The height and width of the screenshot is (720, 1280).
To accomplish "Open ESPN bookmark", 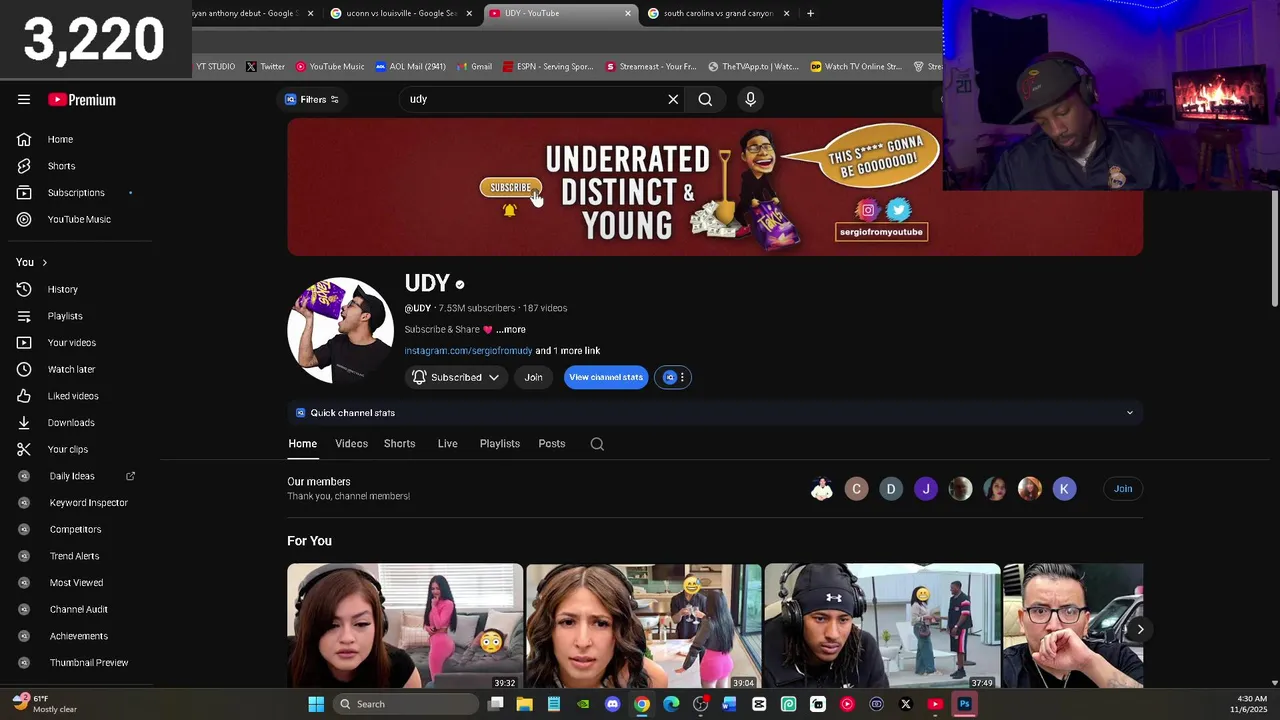I will (x=548, y=67).
